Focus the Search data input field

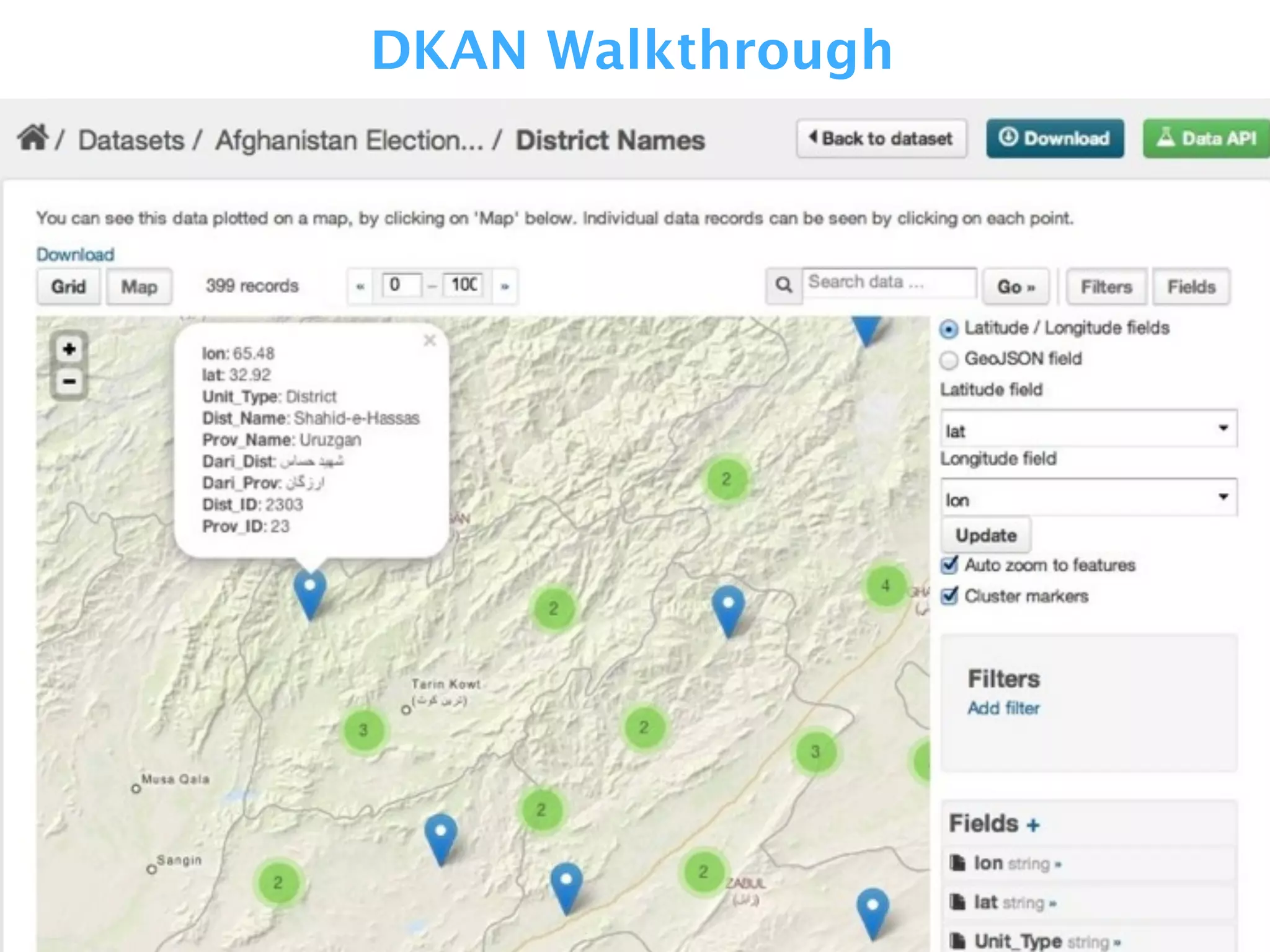pos(889,283)
